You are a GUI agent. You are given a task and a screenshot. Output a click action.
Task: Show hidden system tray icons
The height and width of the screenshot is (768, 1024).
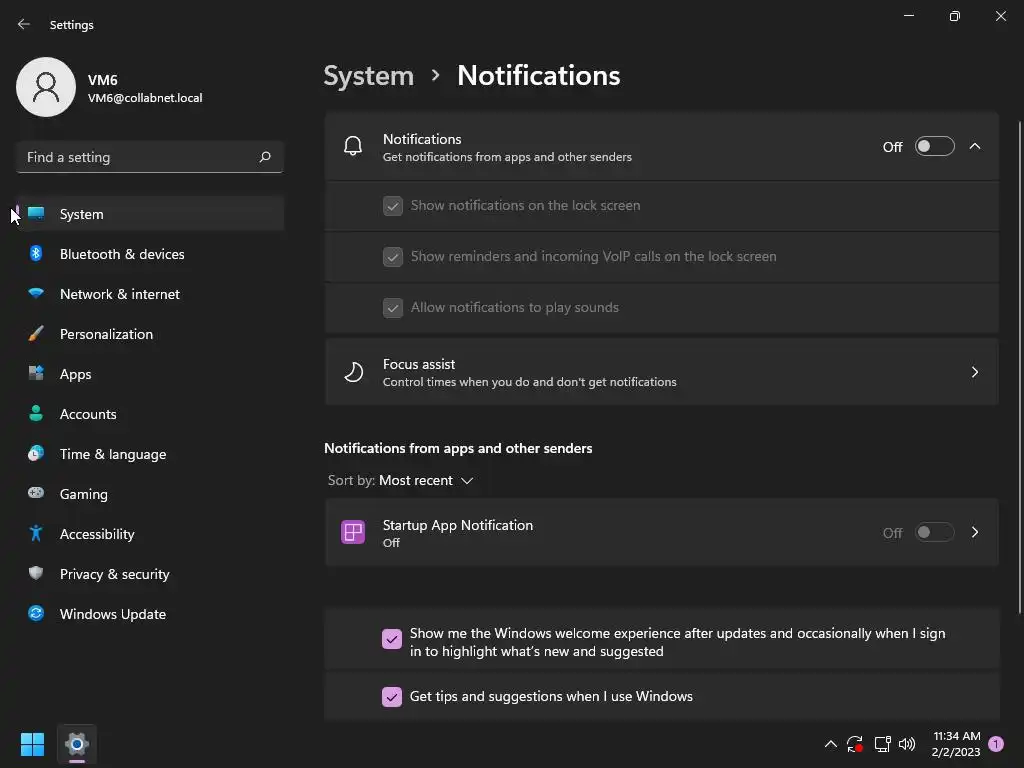point(830,744)
